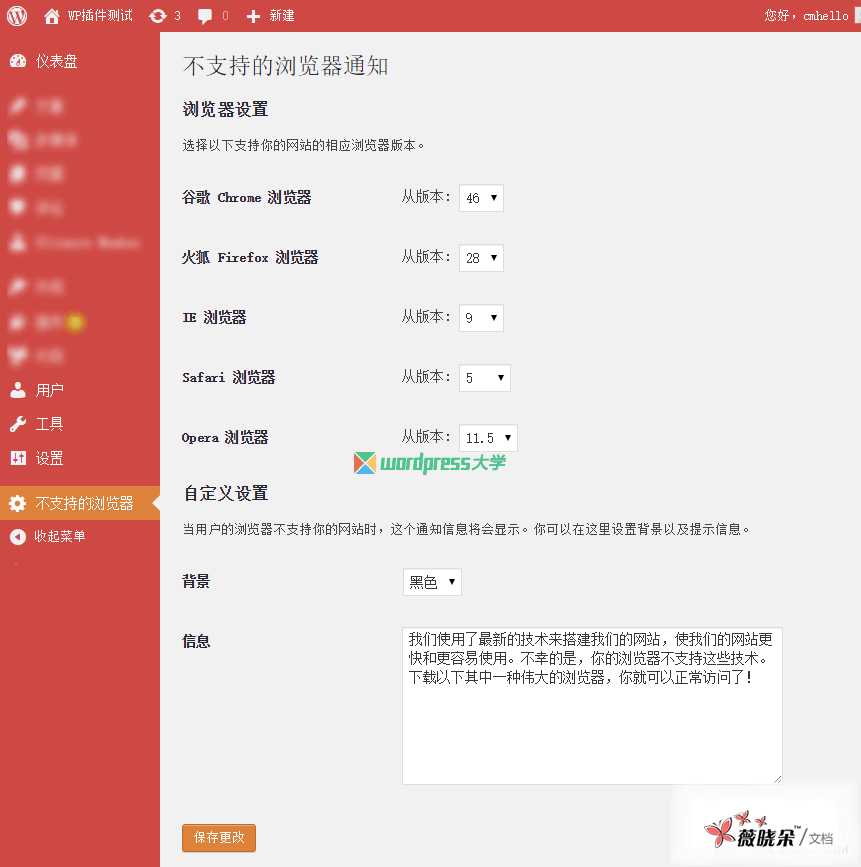Open the 设置 settings icon in sidebar
Viewport: 861px width, 867px height.
(19, 456)
